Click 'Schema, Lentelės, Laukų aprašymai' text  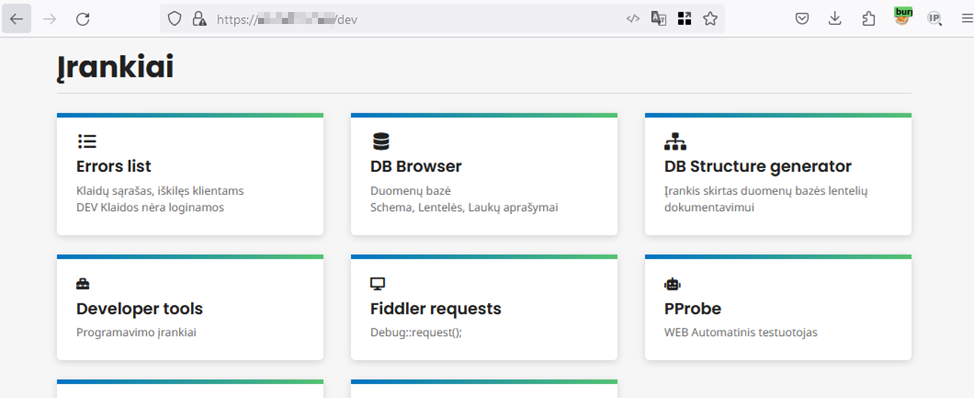464,207
